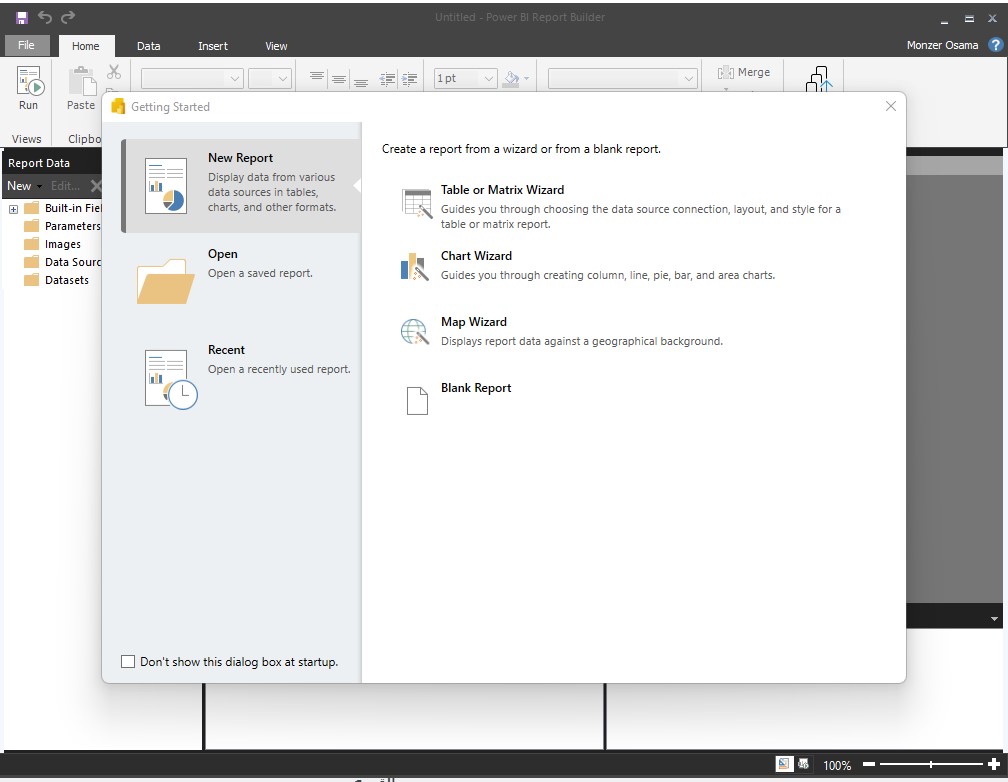The width and height of the screenshot is (1008, 782).
Task: Check "Don't show this dialog box at startup"
Action: pyautogui.click(x=128, y=661)
